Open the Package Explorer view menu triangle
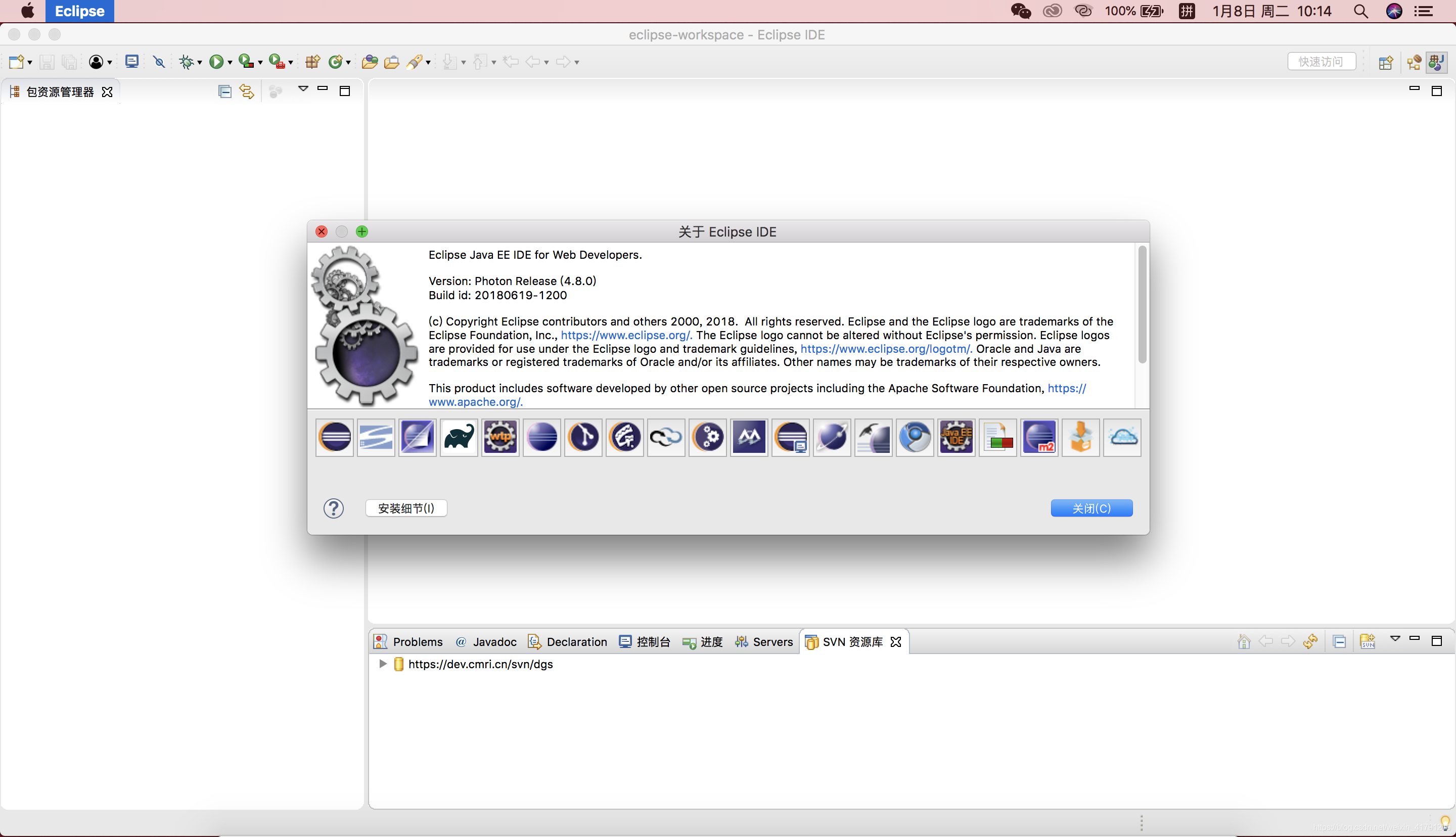The width and height of the screenshot is (1456, 837). (303, 88)
